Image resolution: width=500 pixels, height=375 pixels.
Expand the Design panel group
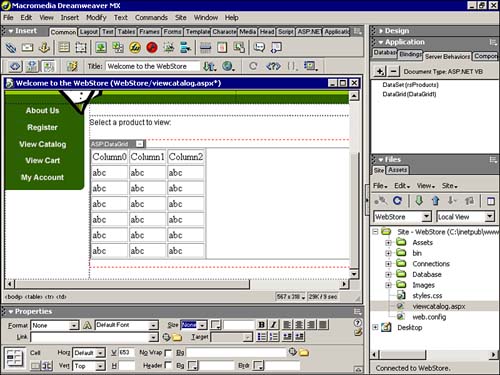(x=381, y=31)
